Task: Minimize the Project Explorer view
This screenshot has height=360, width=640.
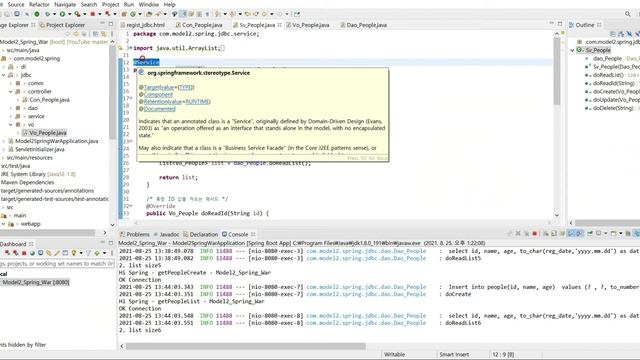Action: pyautogui.click(x=102, y=24)
